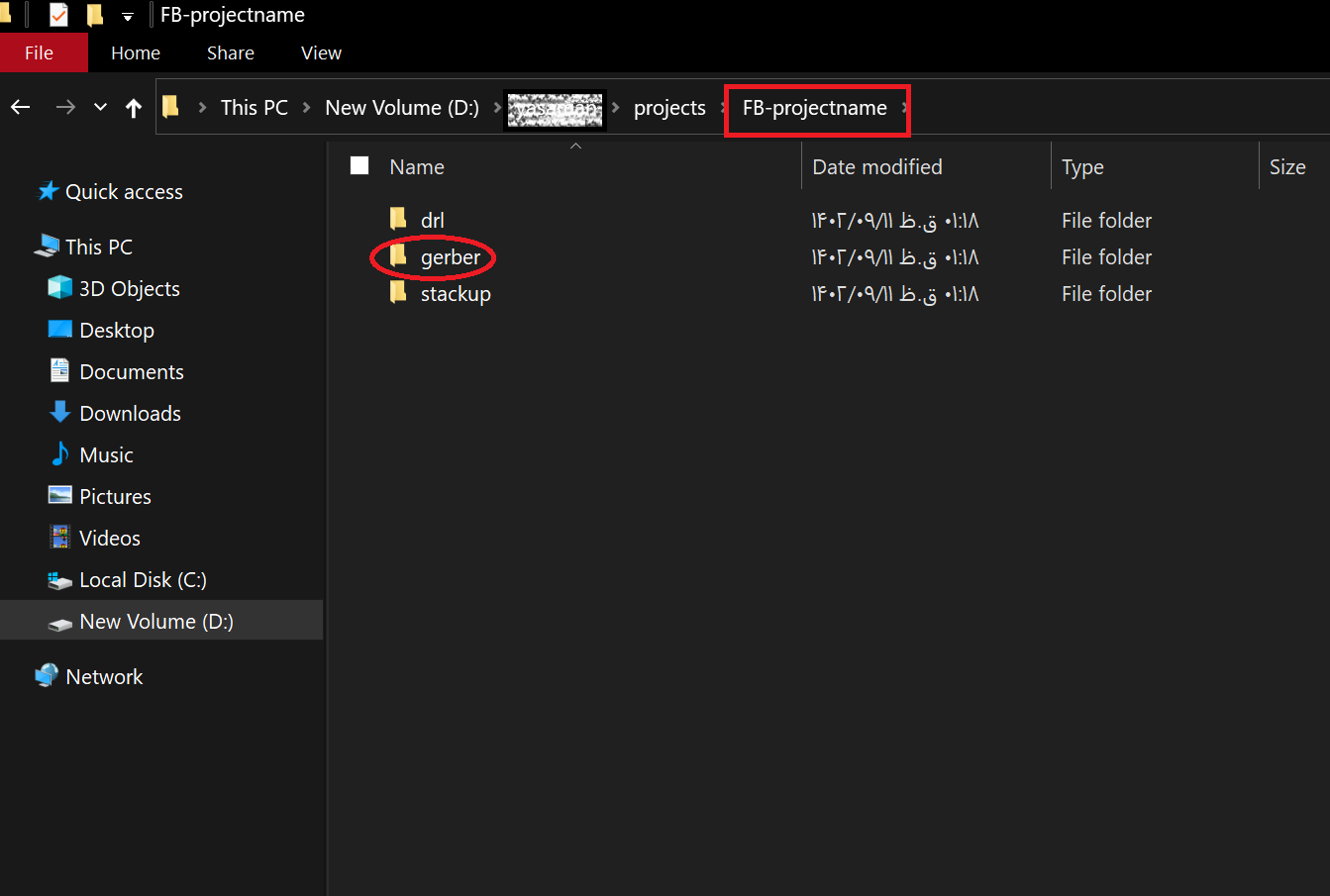
Task: Select the drl folder icon
Action: click(x=399, y=220)
